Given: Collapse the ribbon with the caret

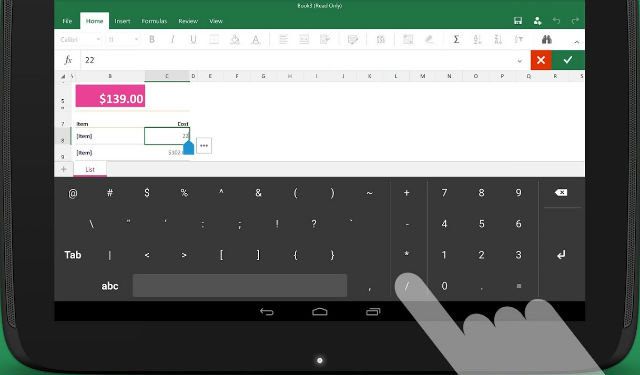Looking at the screenshot, I should coord(576,41).
